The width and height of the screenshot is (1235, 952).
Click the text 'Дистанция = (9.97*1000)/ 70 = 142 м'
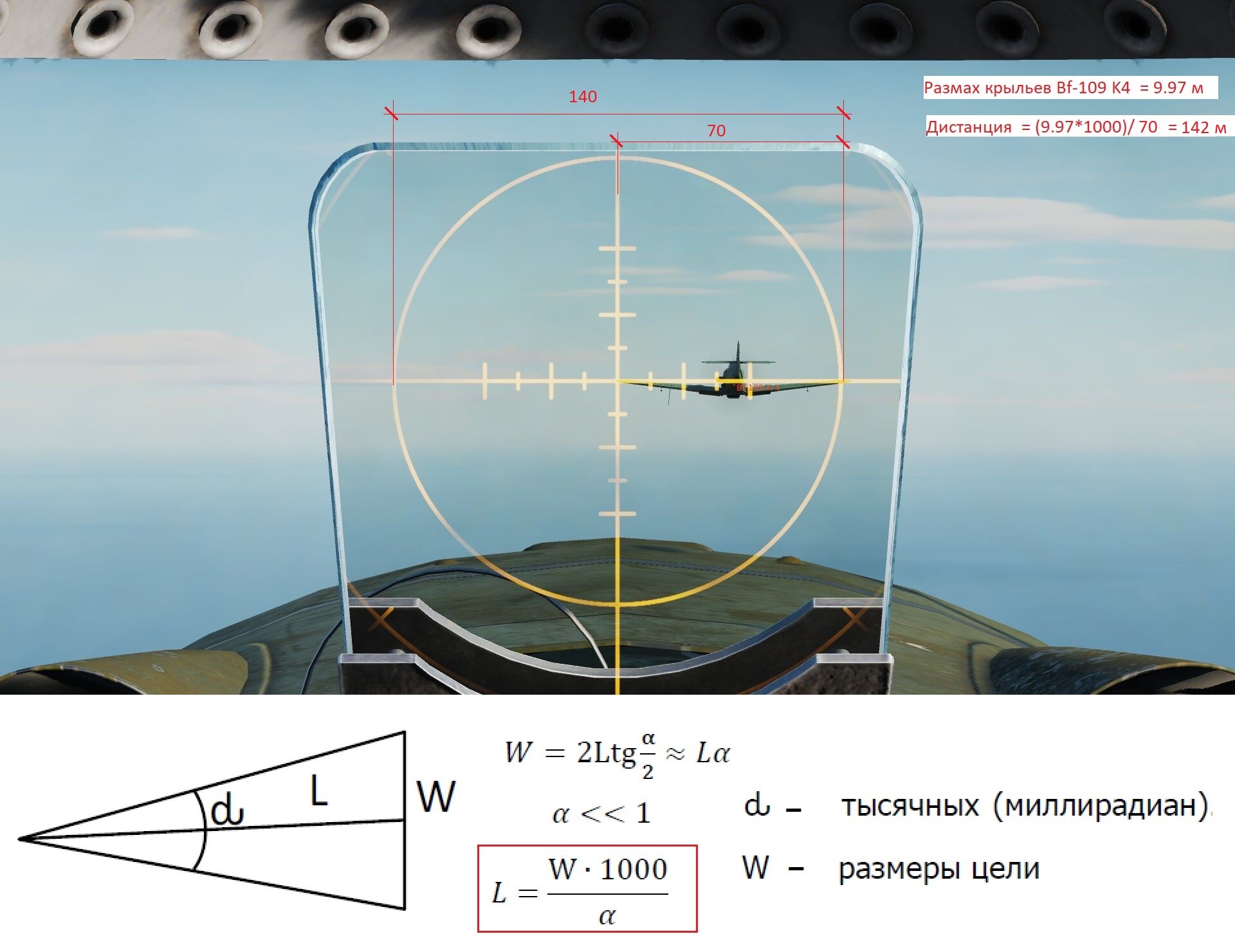pos(1076,127)
